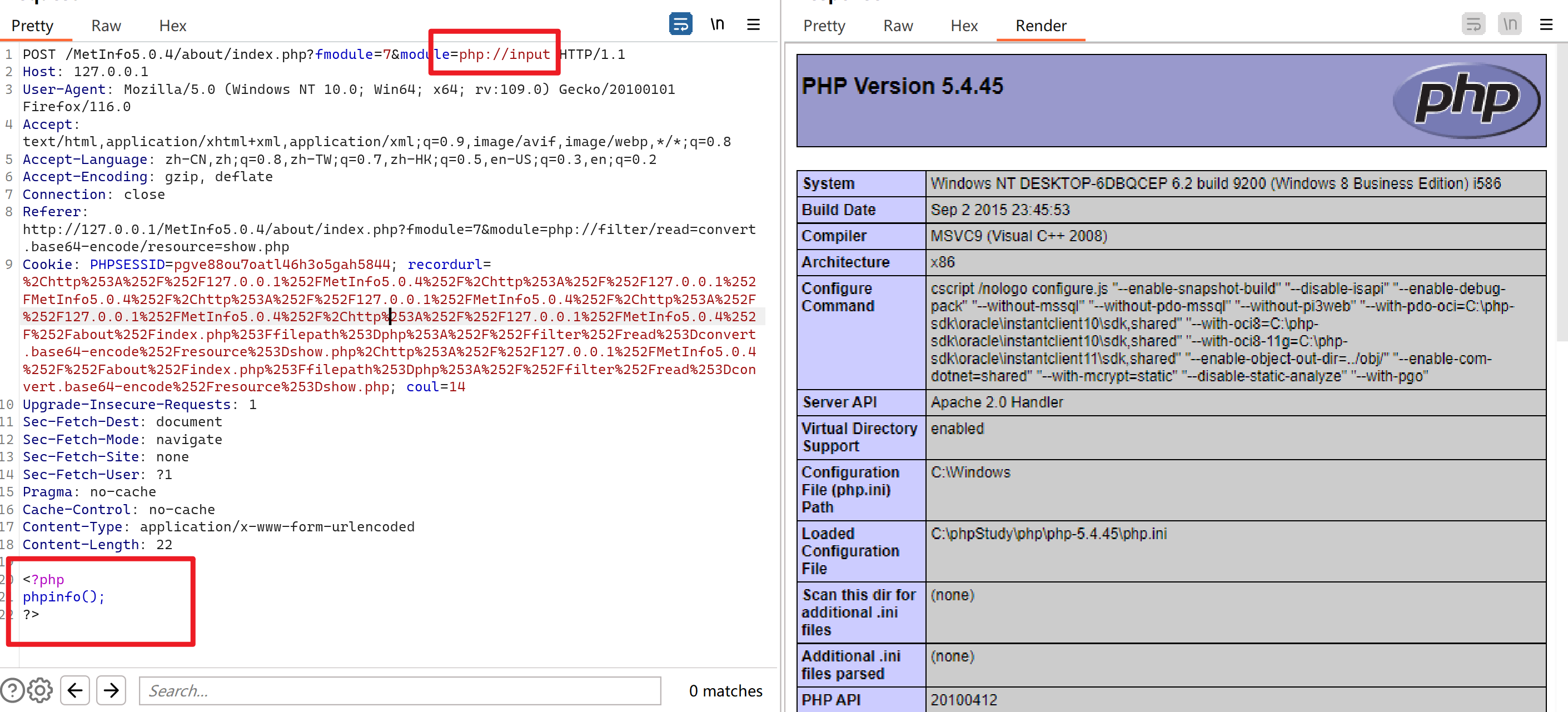The height and width of the screenshot is (712, 1568).
Task: Click 'Loaded Configuration File' row label
Action: tap(850, 551)
